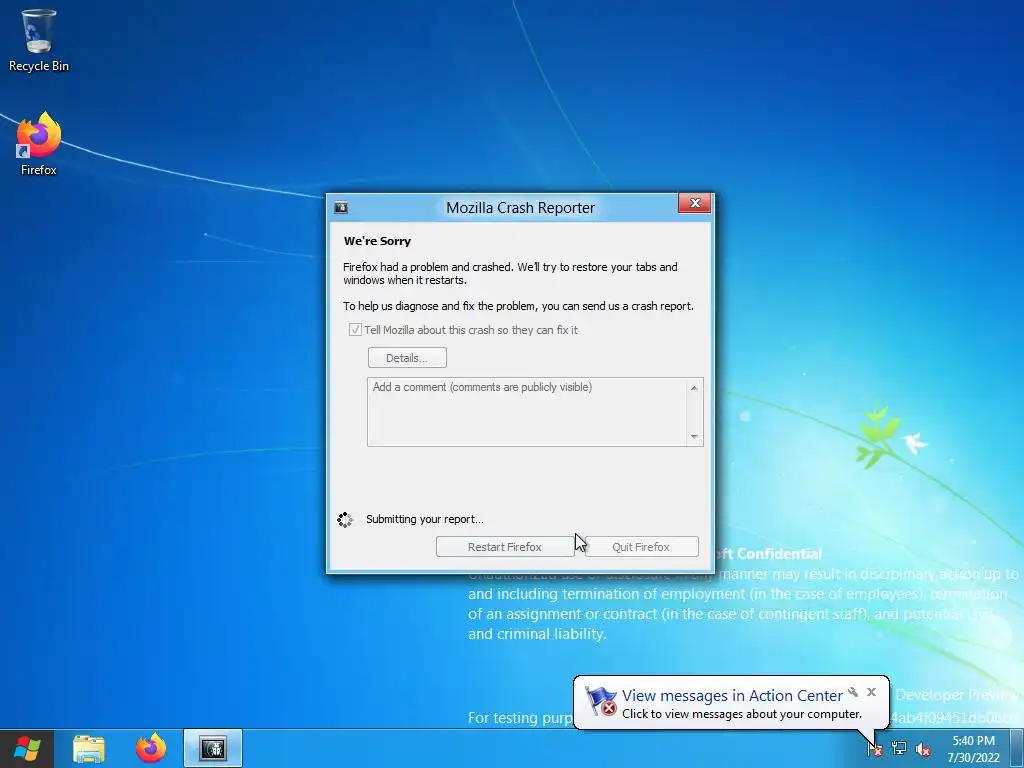This screenshot has width=1024, height=768.
Task: Click the submitting spinner icon
Action: click(345, 519)
